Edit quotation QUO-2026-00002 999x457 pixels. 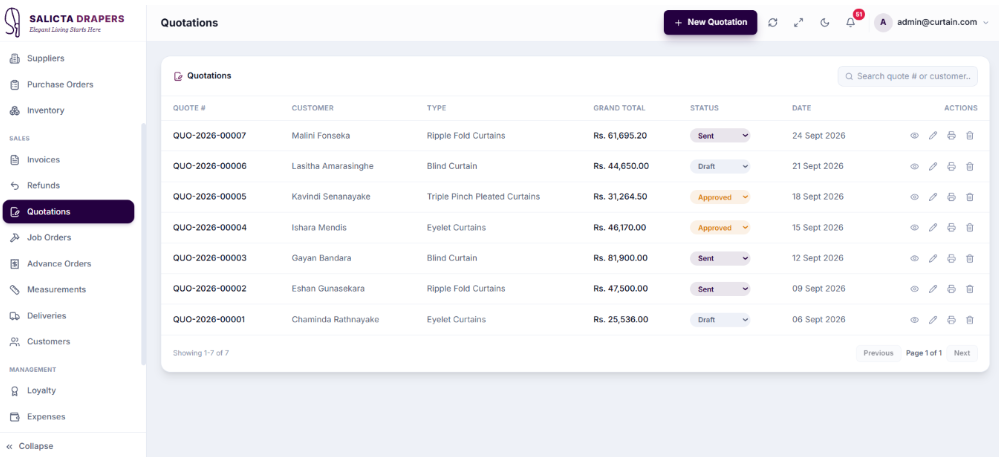[933, 289]
